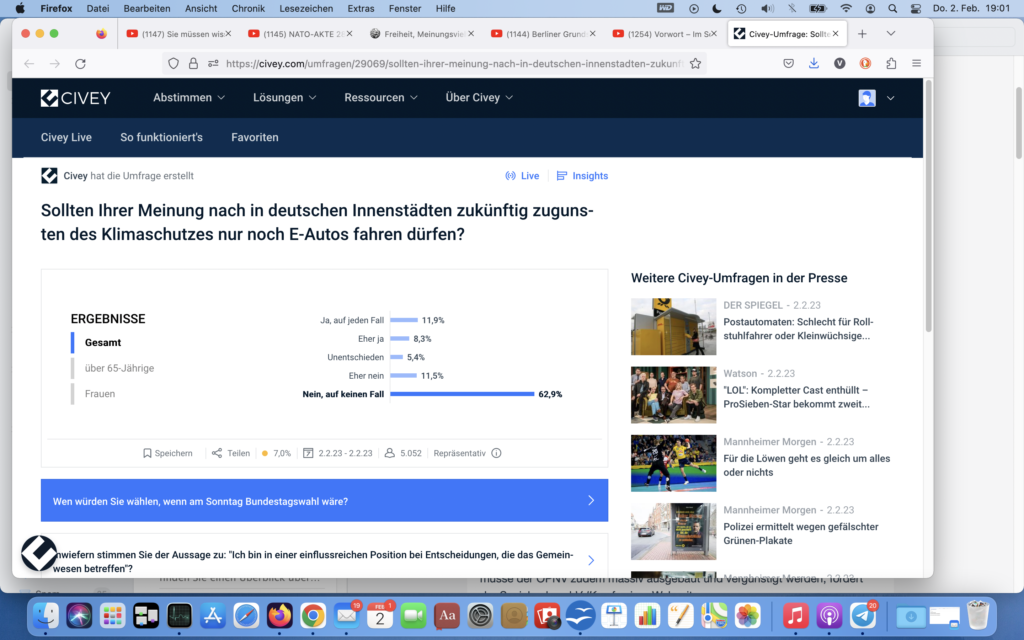Click the Teilen share icon
1024x640 pixels.
click(217, 453)
